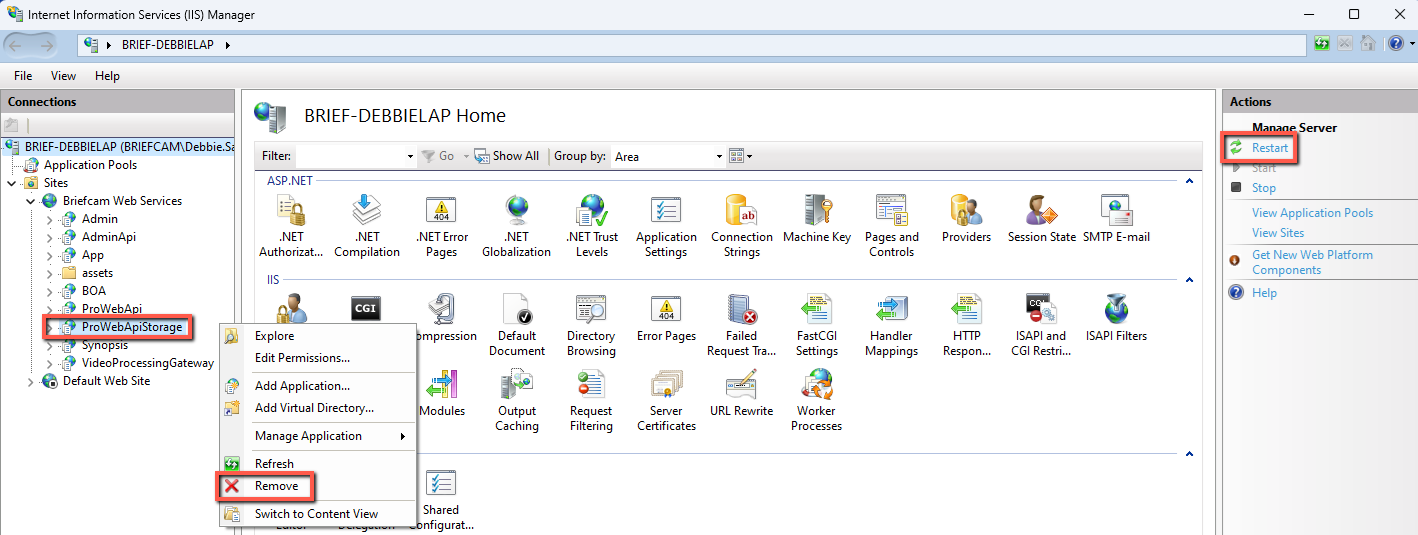Open the HTTP Response Headers feature
Viewport: 1418px width, 535px height.
point(966,325)
